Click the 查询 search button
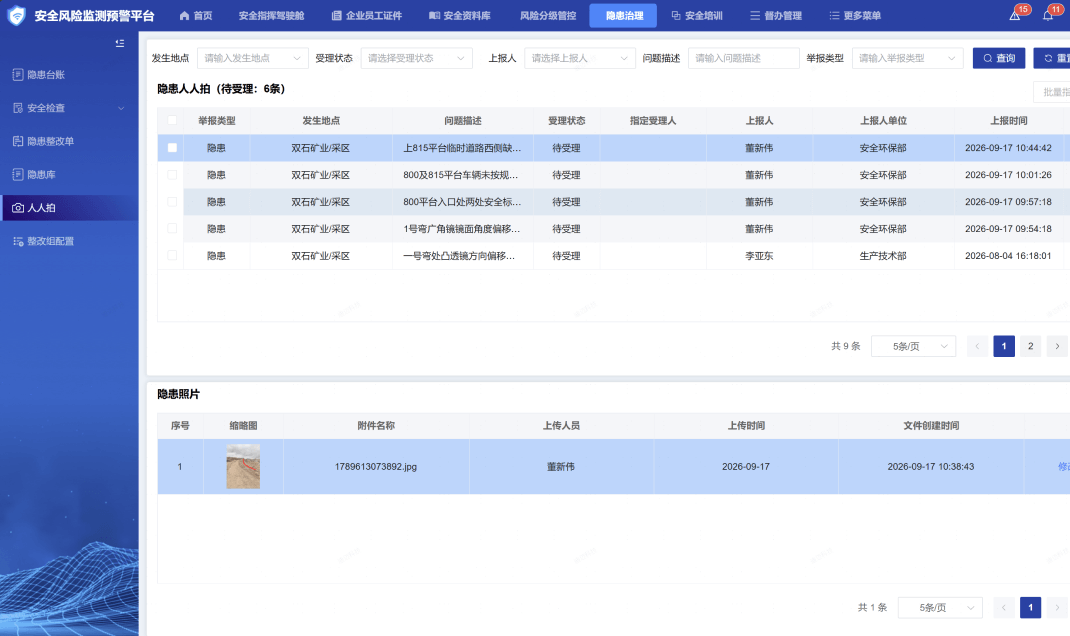 999,58
